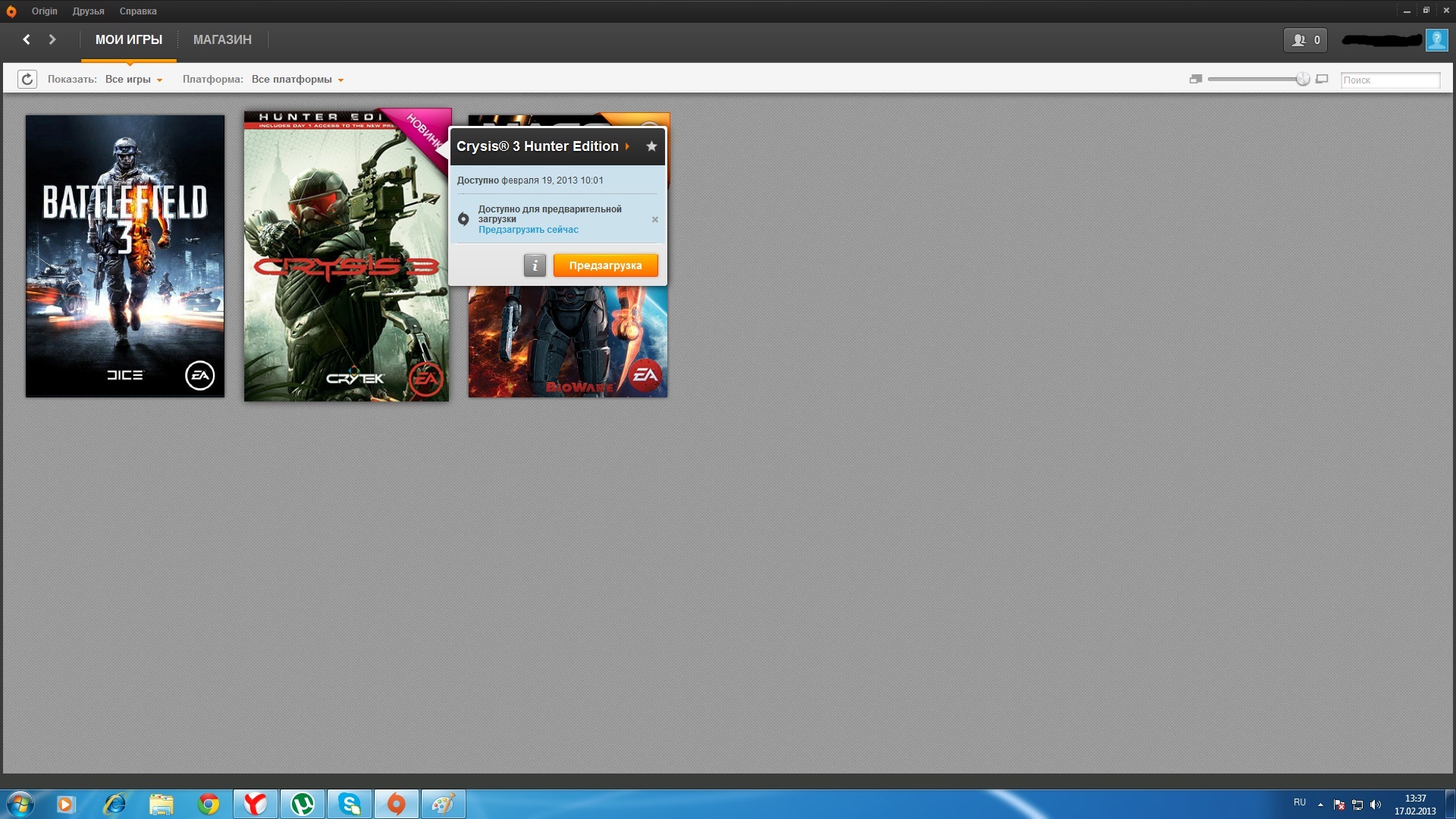
Task: Refresh the game library
Action: click(27, 80)
